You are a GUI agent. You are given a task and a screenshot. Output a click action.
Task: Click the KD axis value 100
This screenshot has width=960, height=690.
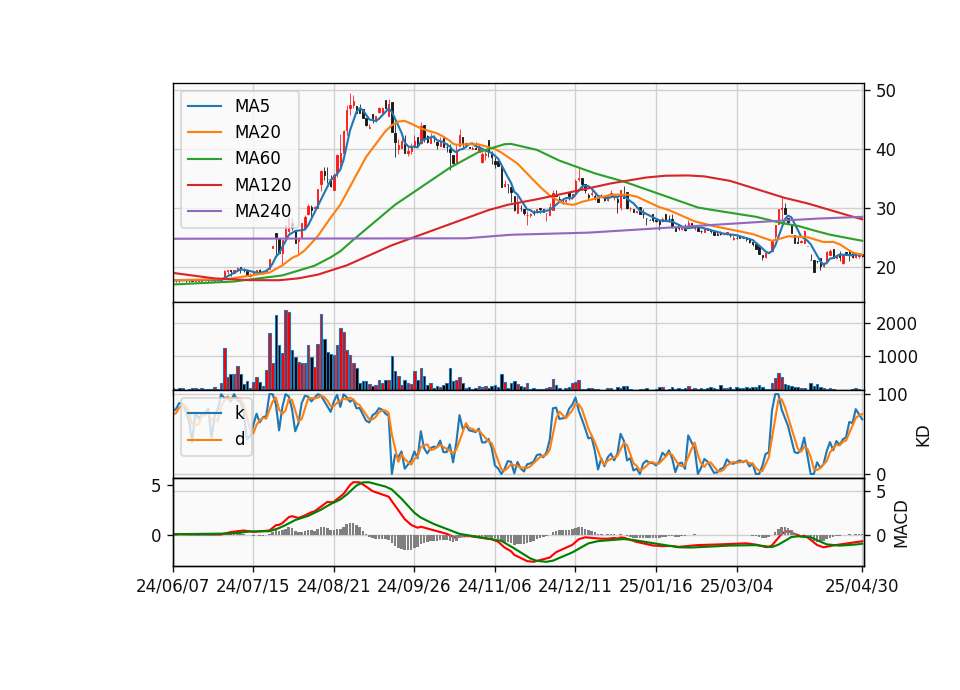(892, 396)
